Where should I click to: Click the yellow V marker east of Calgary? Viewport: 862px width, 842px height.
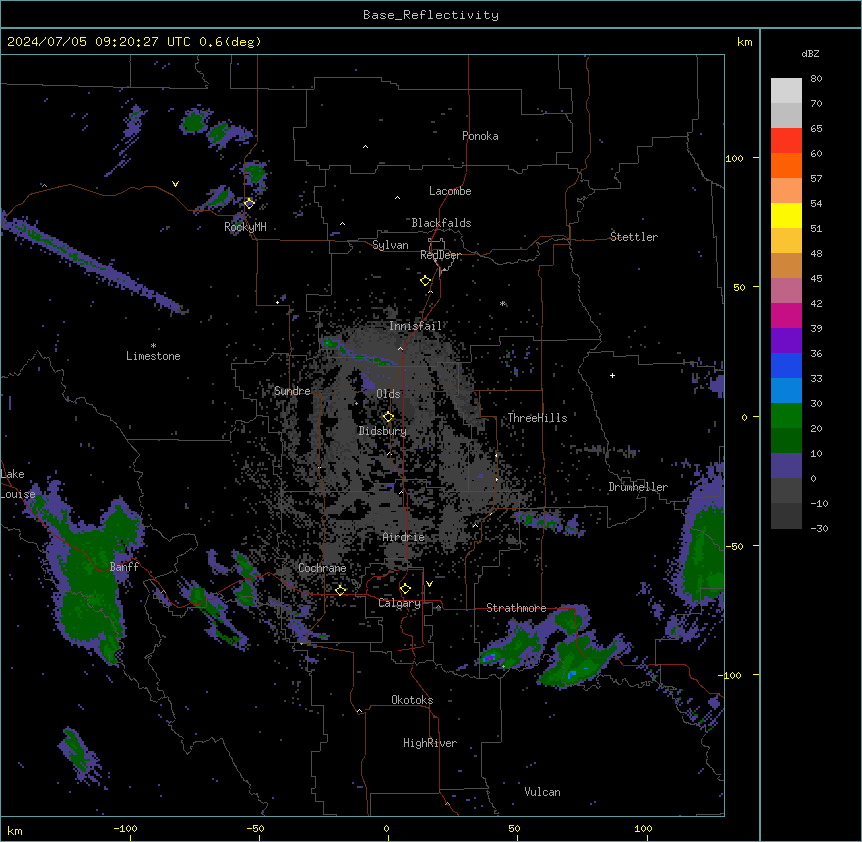pos(429,584)
